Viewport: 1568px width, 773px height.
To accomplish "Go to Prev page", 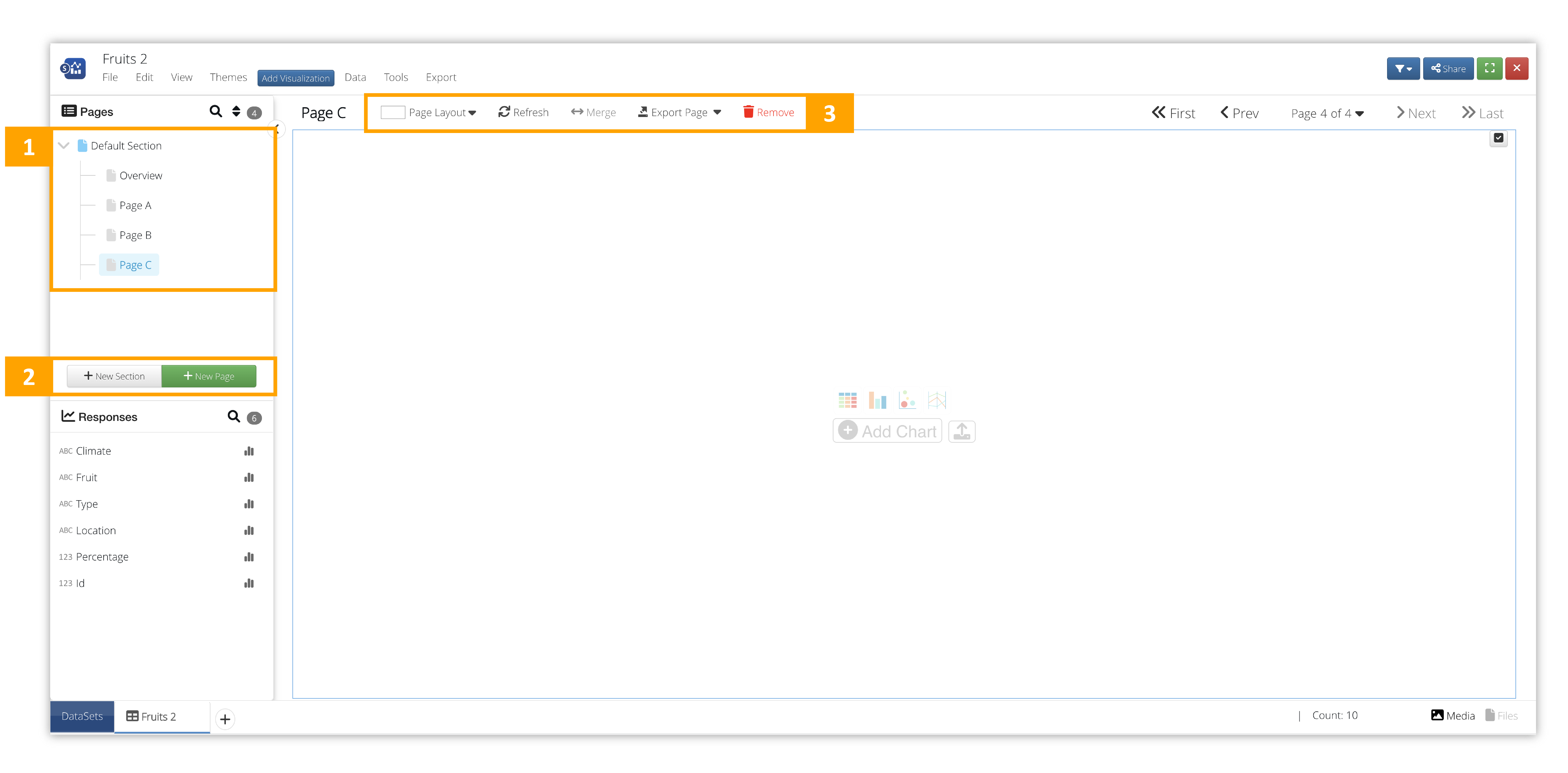I will click(x=1239, y=113).
